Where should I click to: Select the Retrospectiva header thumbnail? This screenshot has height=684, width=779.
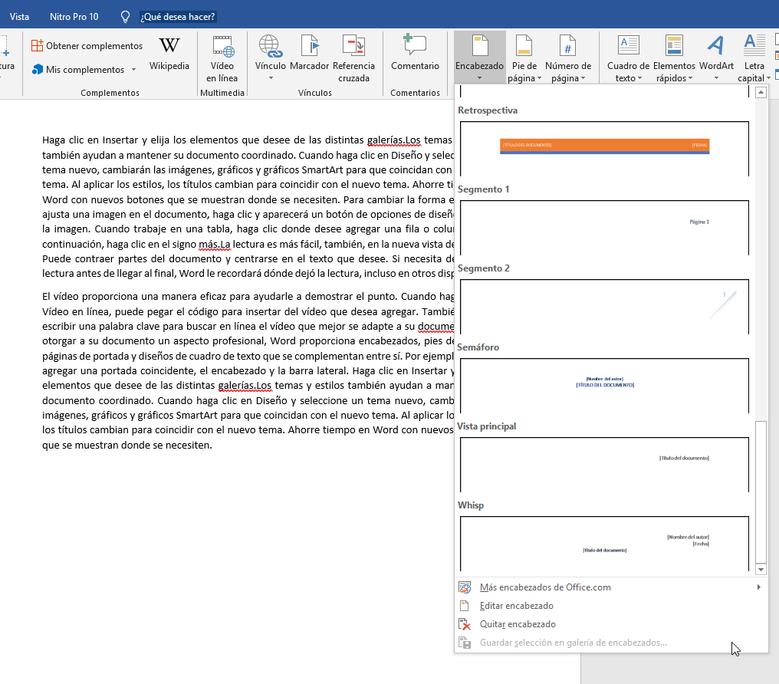pos(603,146)
